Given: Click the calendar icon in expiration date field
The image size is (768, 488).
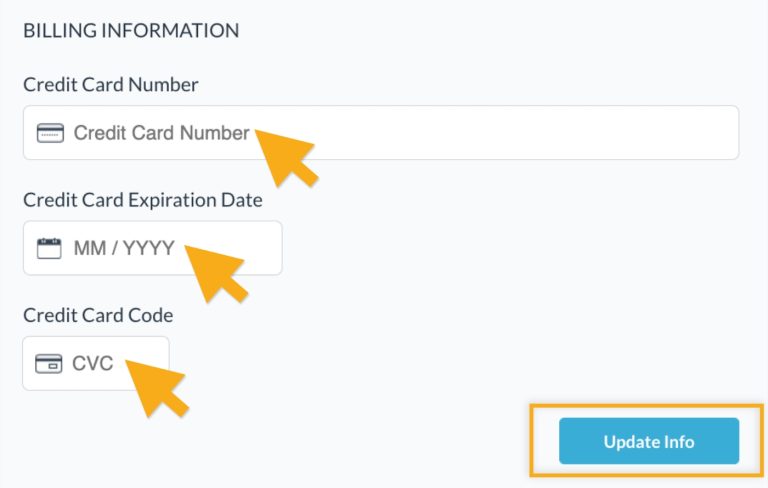Looking at the screenshot, I should point(49,248).
